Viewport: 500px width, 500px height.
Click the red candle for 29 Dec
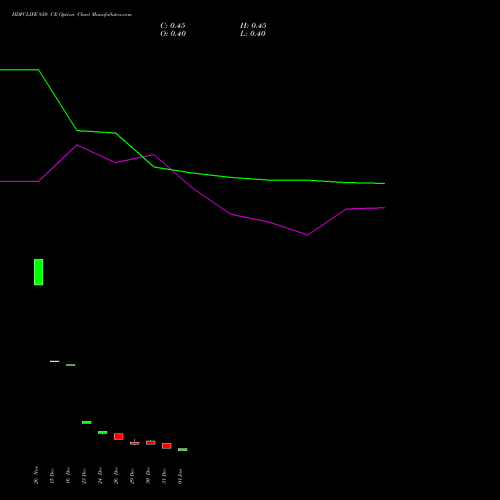135,443
